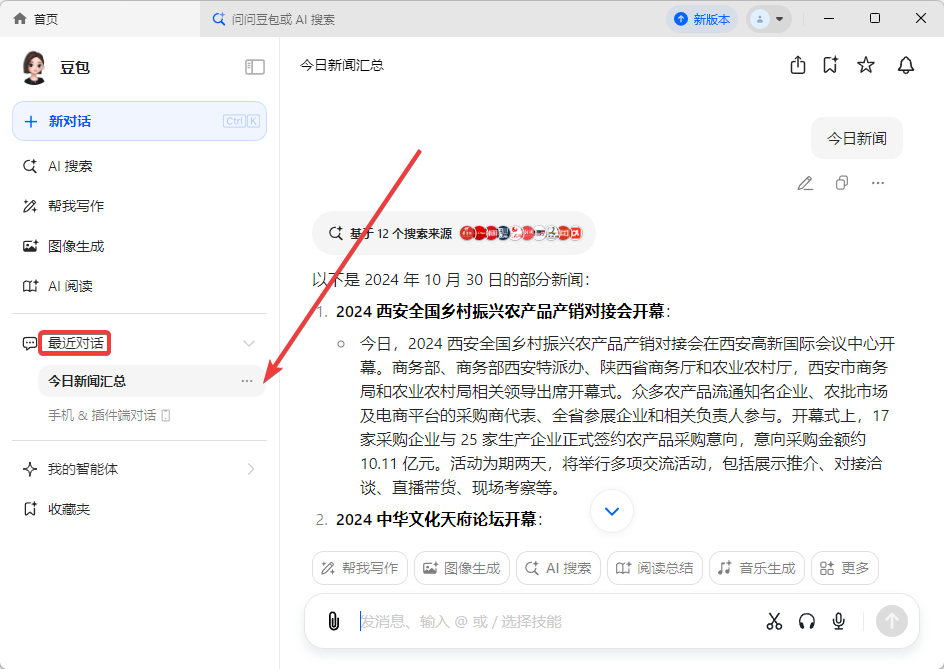Select the AI 搜索 skill chip
944x669 pixels.
click(x=558, y=568)
